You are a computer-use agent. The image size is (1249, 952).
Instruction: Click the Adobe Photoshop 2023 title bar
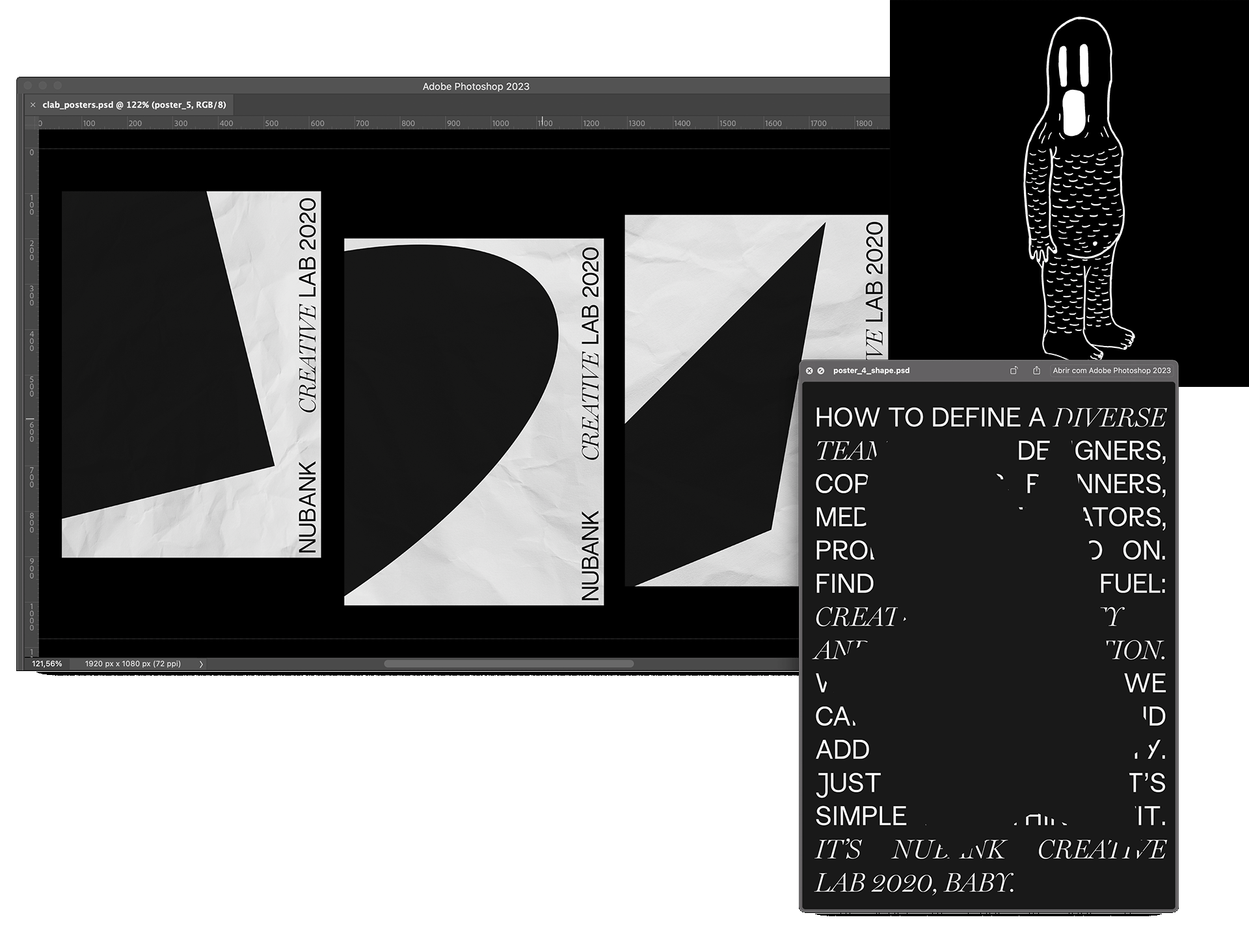(x=476, y=86)
